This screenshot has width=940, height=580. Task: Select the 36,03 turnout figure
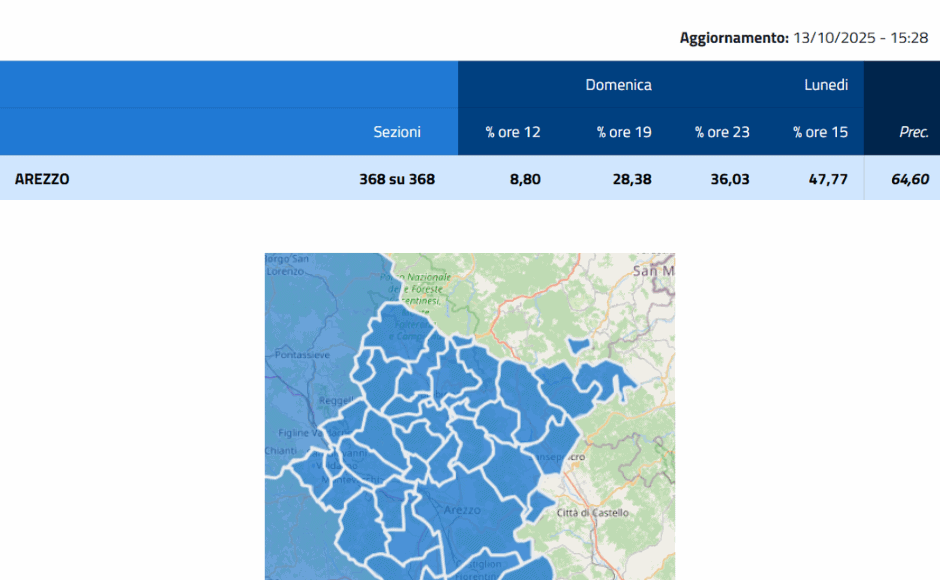click(729, 180)
